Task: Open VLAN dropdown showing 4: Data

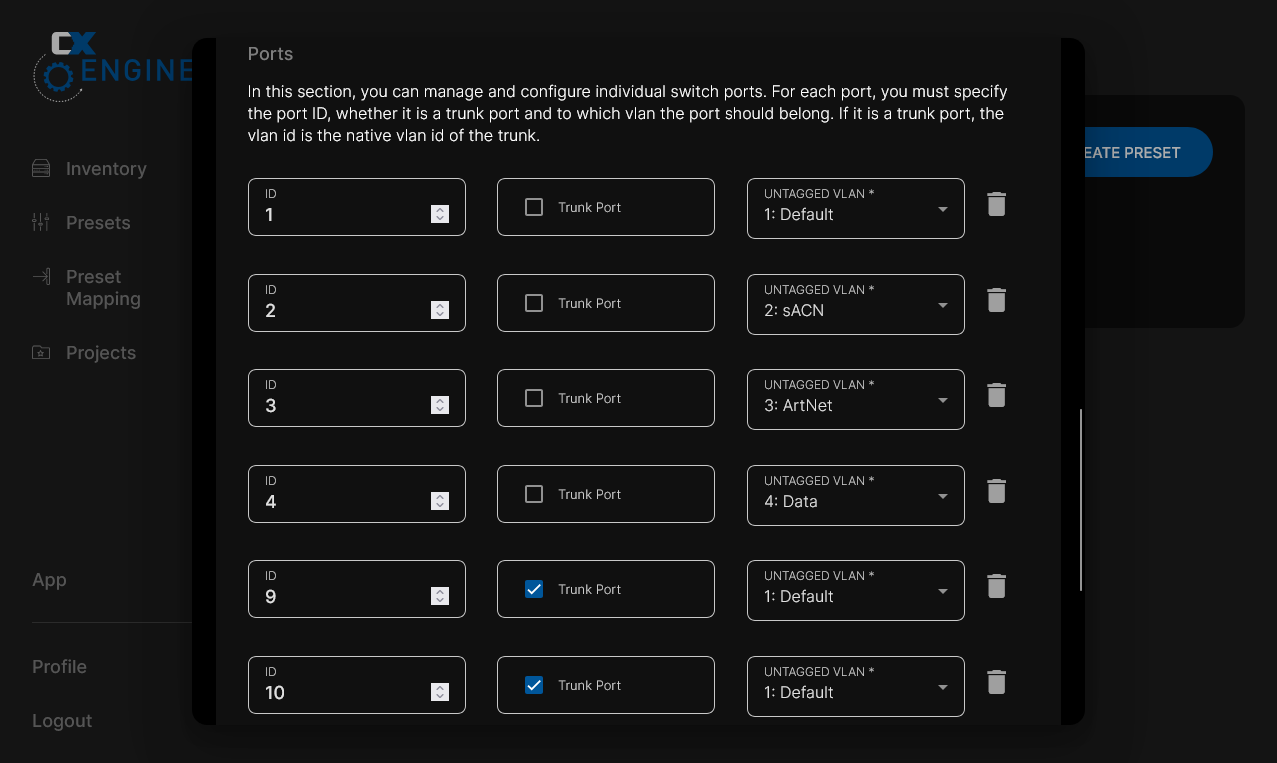Action: coord(855,495)
